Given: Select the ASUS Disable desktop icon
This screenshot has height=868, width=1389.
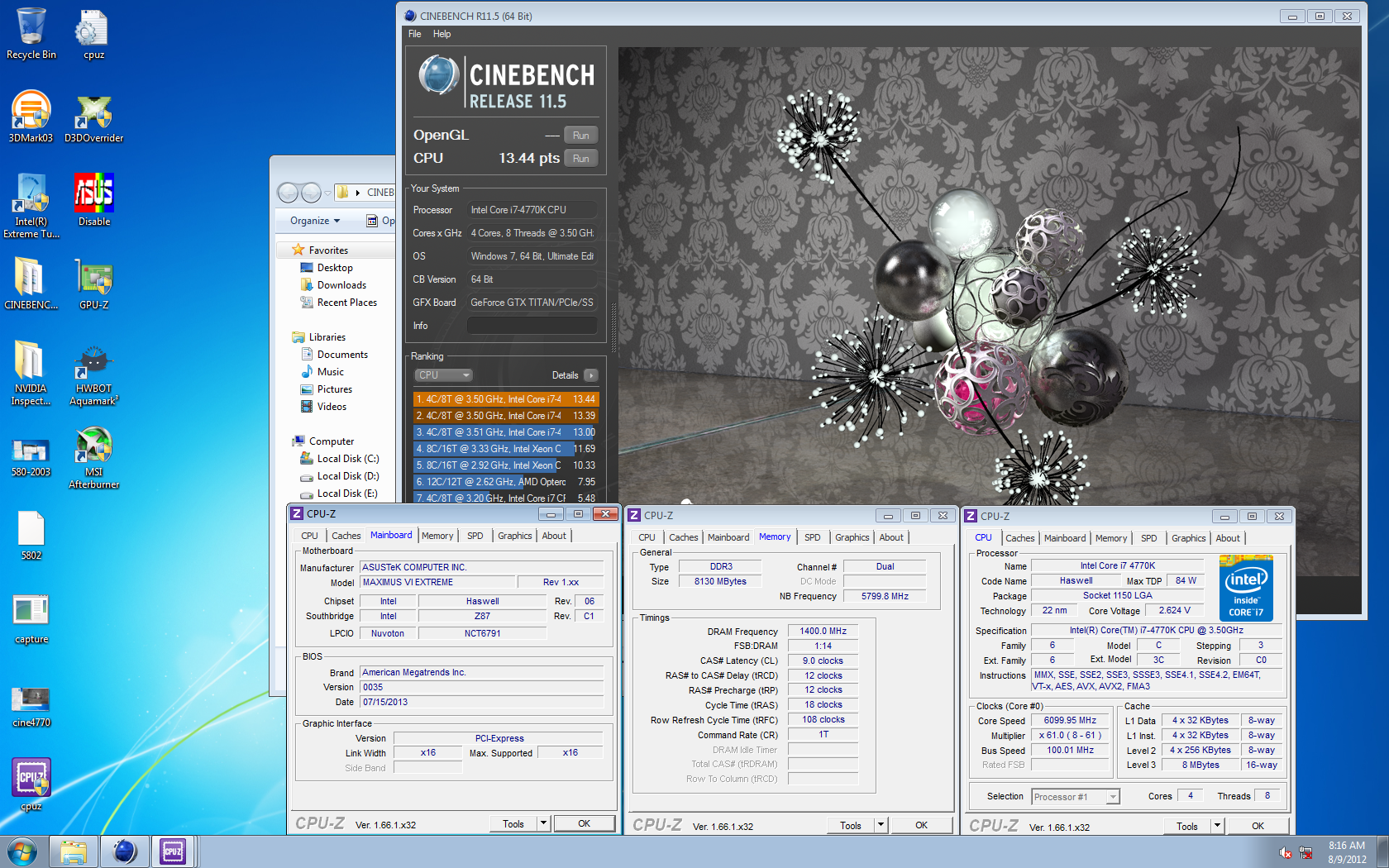Looking at the screenshot, I should [x=93, y=200].
